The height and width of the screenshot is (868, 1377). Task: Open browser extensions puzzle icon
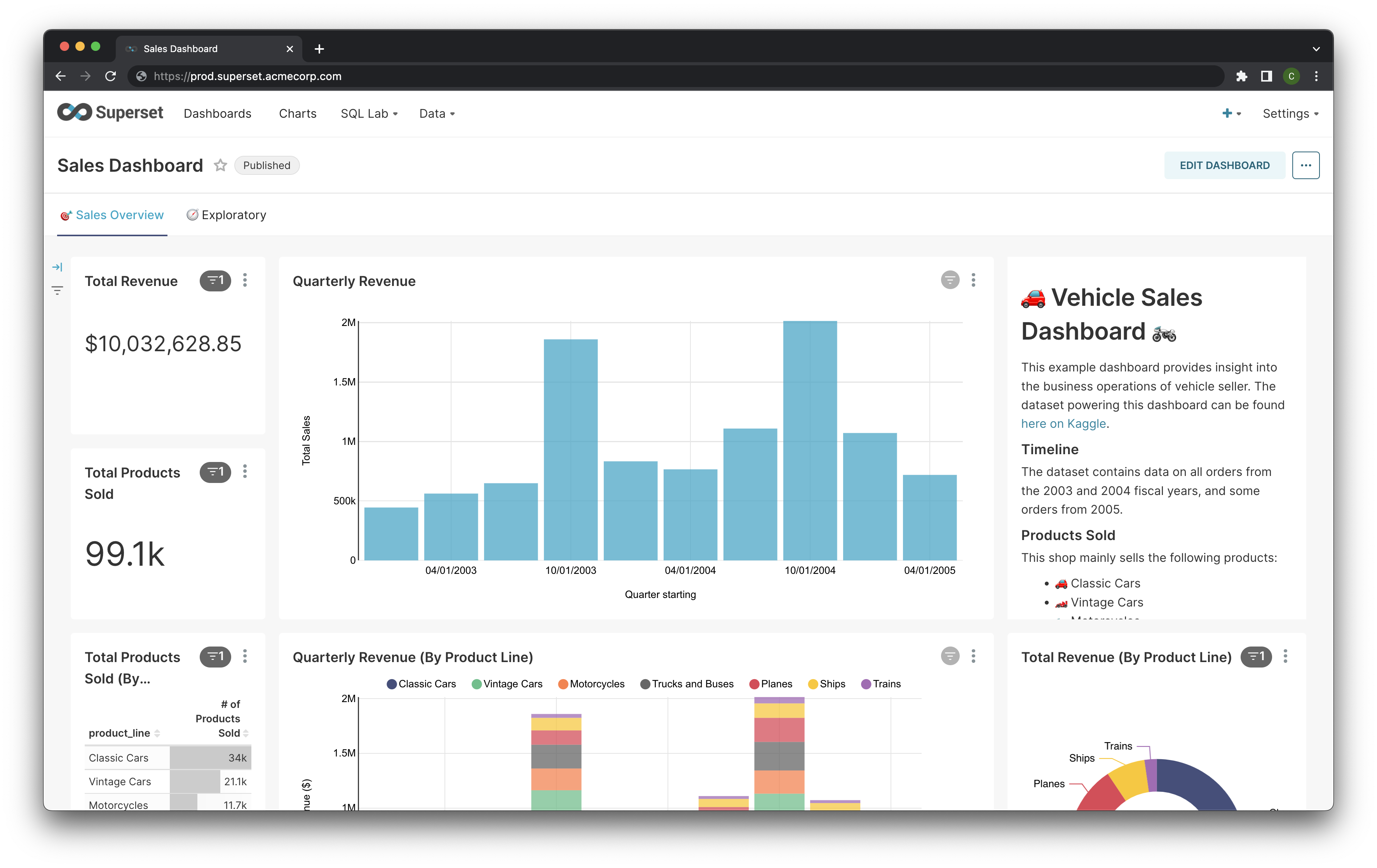[x=1241, y=76]
